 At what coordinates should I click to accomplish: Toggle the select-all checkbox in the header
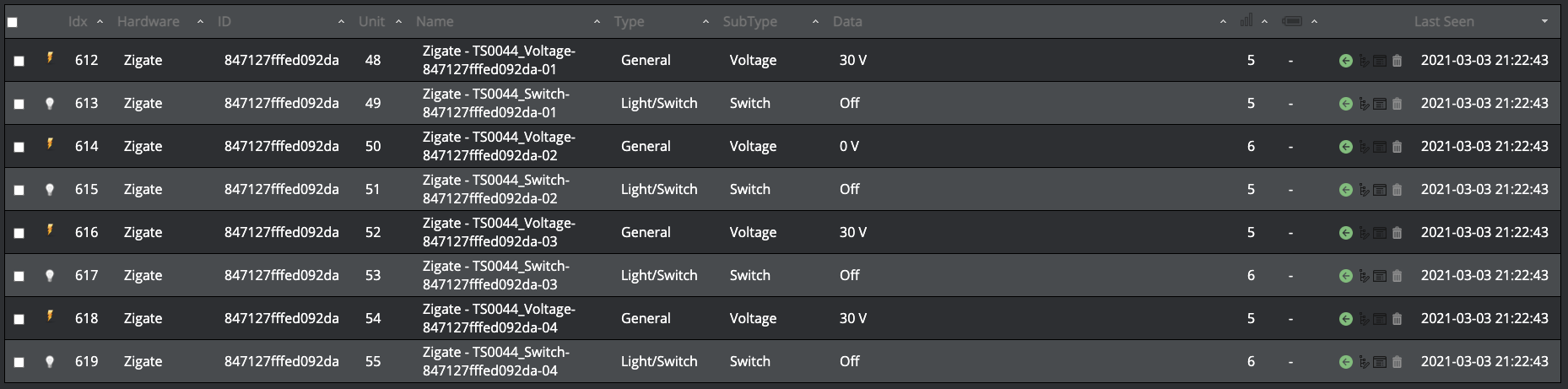[13, 22]
